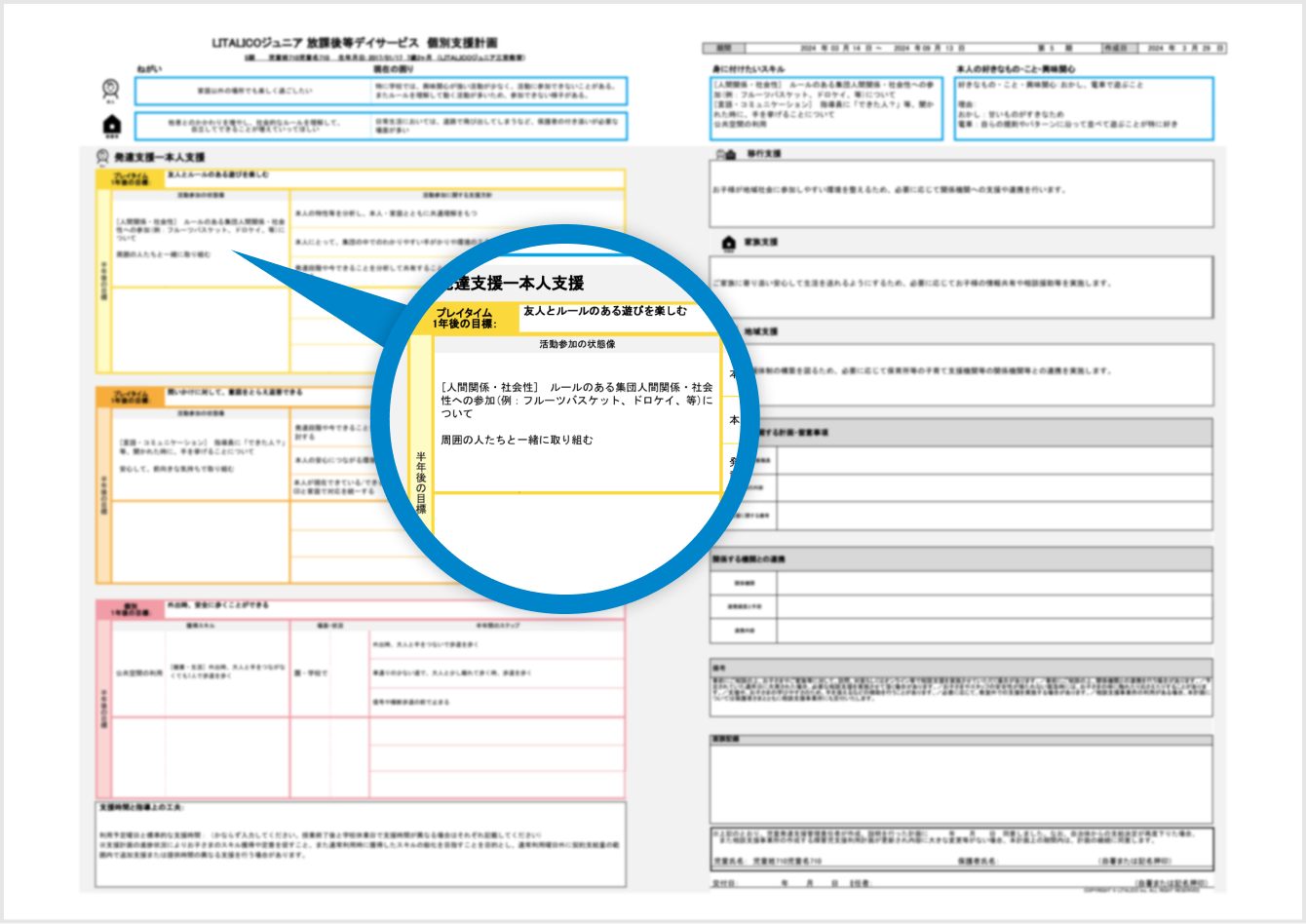
Task: Click the 現在の困り heading
Action: 393,69
